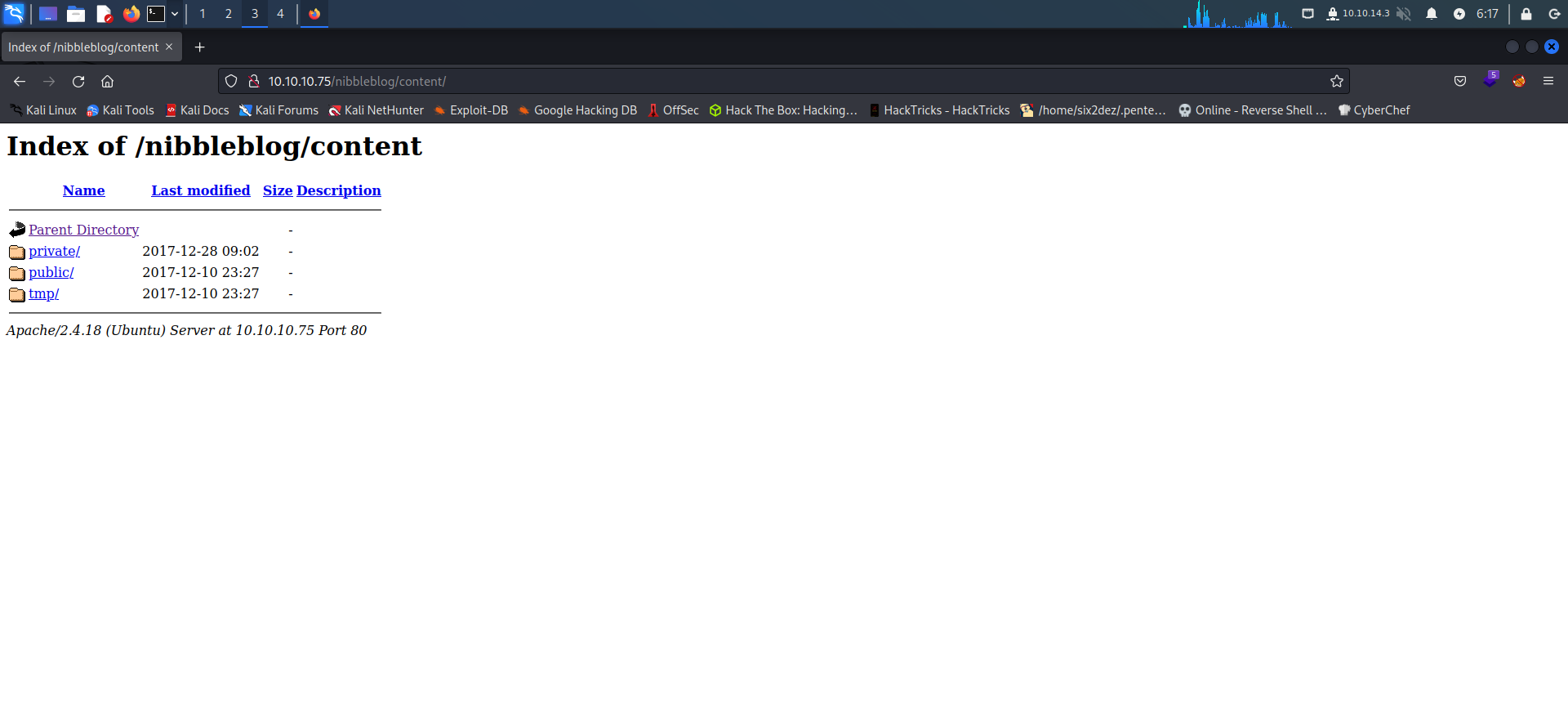Switch to workspace 3
The width and height of the screenshot is (1568, 702).
tap(255, 14)
